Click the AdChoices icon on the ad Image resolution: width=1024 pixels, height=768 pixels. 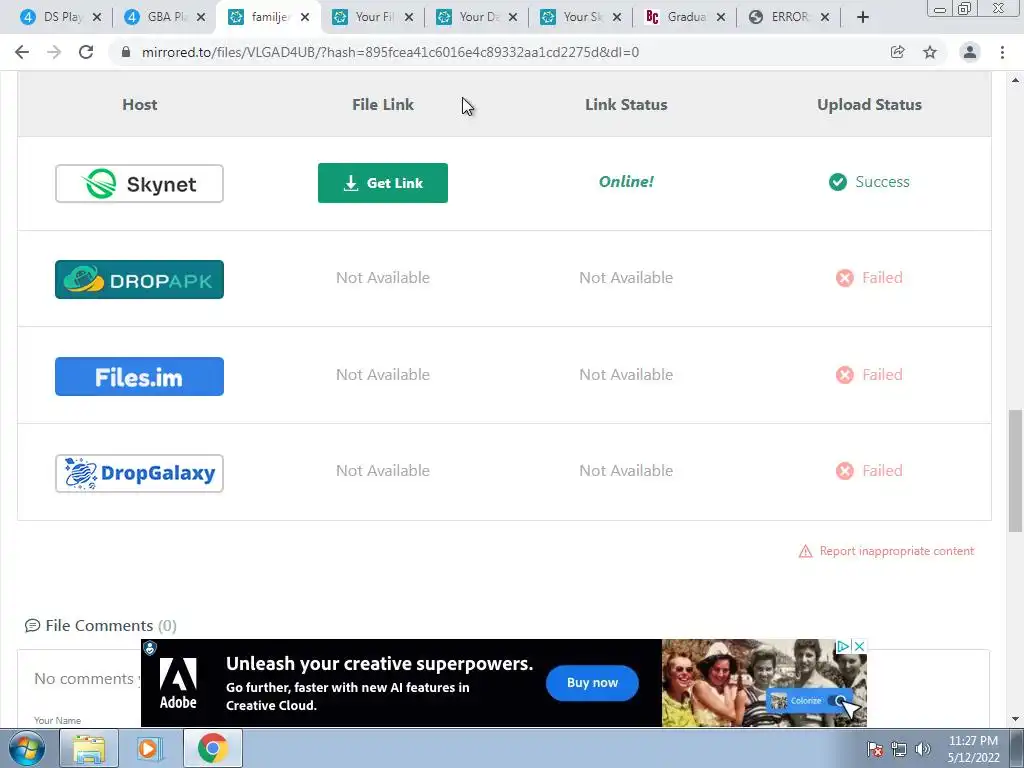point(844,646)
